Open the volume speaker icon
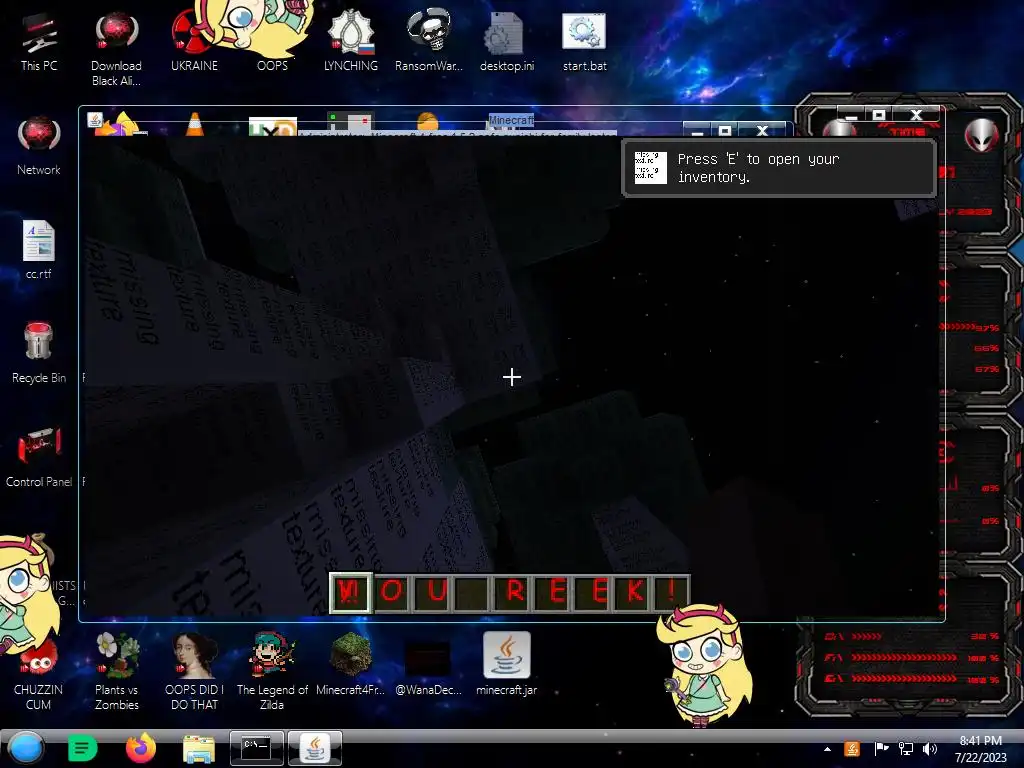The height and width of the screenshot is (768, 1024). point(930,748)
